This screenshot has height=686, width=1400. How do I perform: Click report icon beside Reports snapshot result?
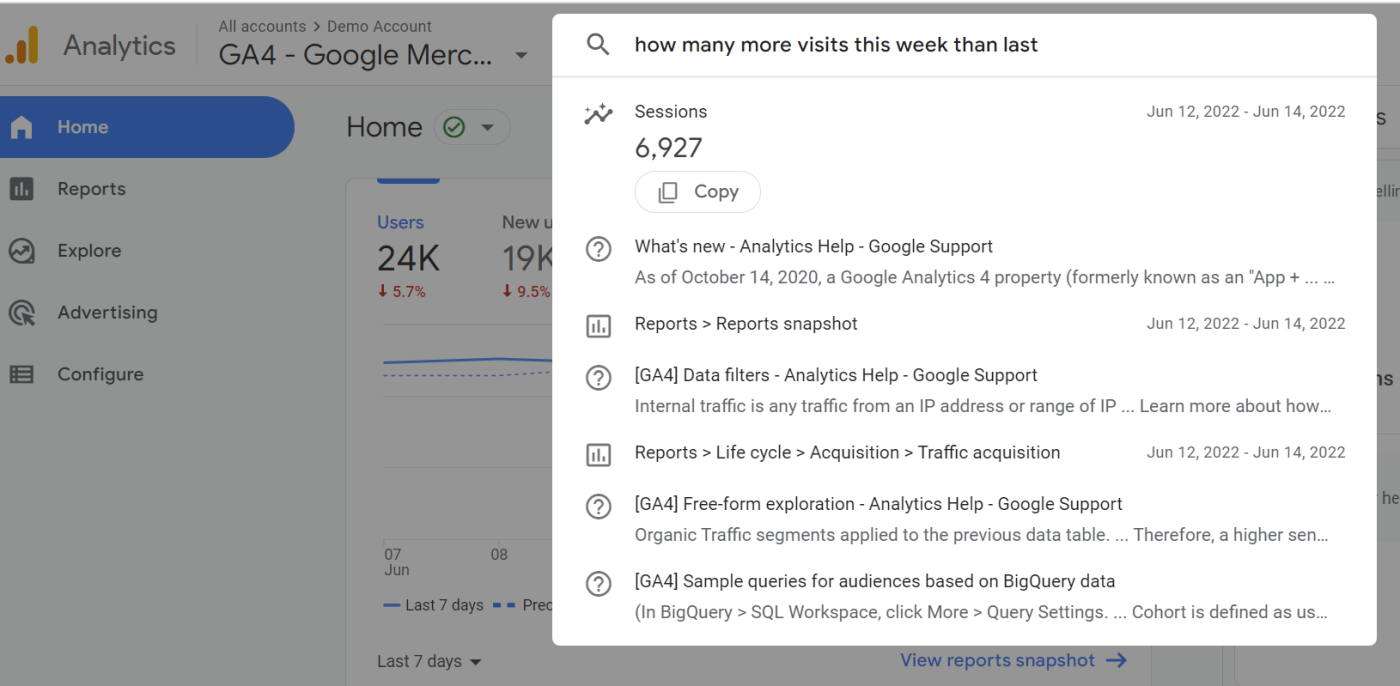tap(598, 326)
